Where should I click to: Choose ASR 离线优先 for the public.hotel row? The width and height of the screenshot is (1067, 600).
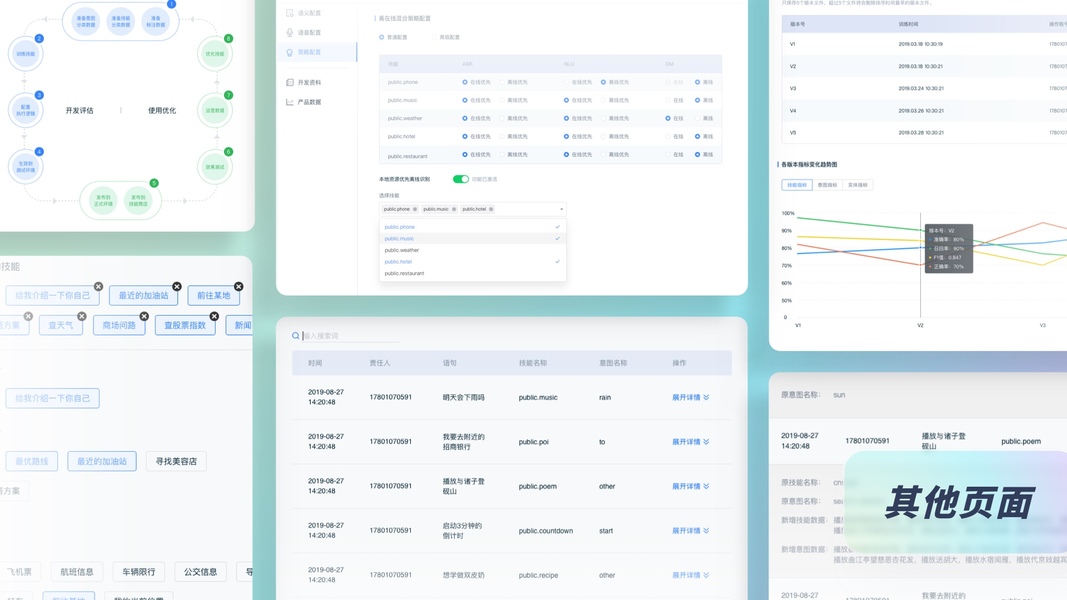coord(502,136)
